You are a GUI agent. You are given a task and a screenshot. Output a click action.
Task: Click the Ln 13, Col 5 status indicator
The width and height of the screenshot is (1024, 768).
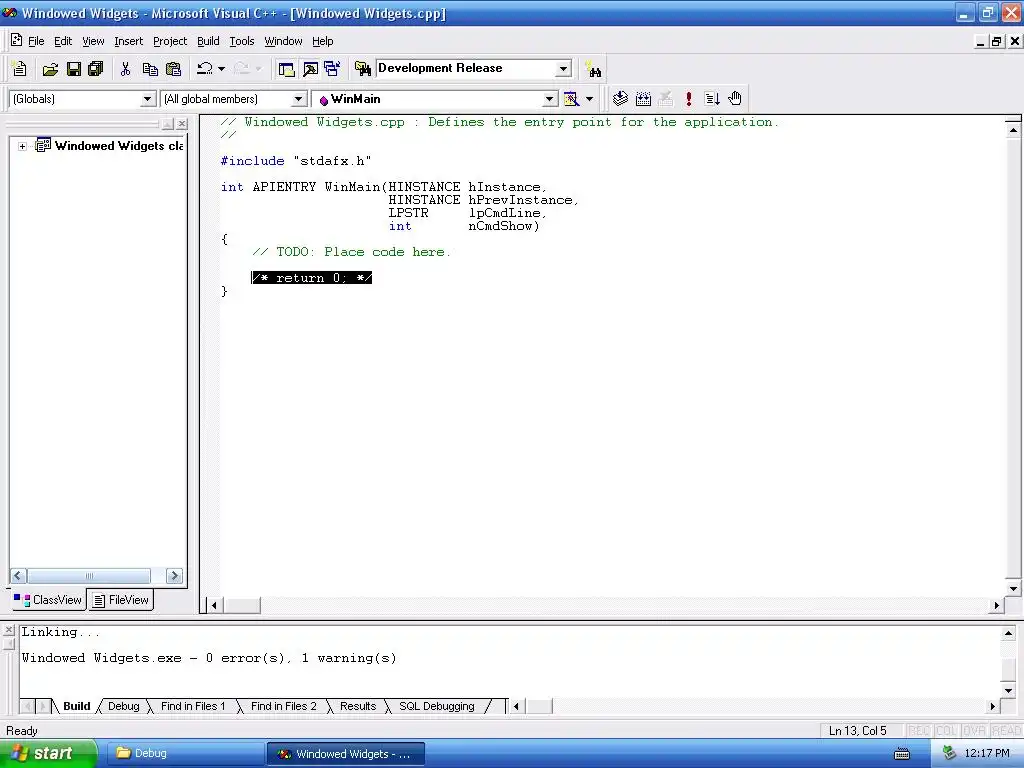click(x=858, y=731)
